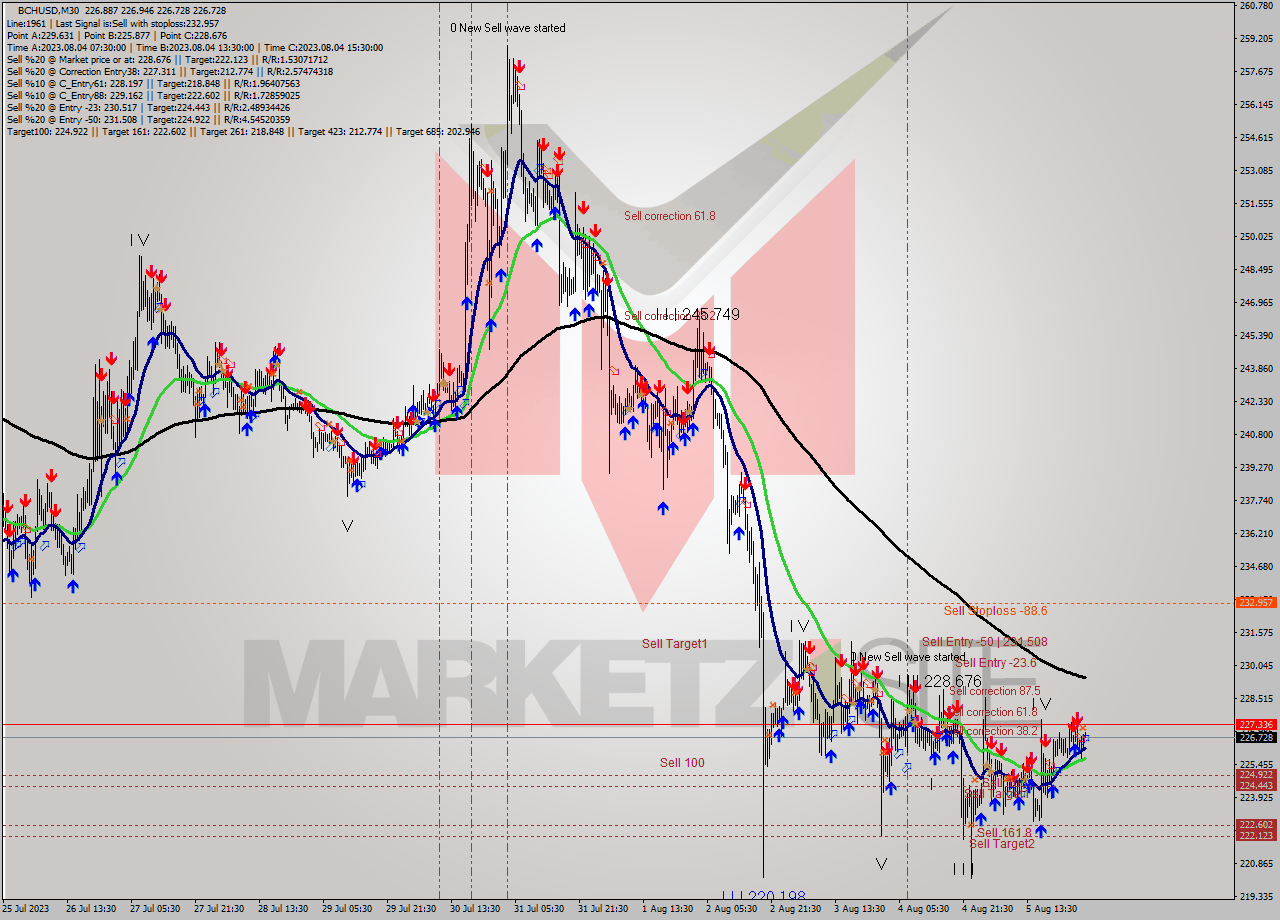Viewport: 1280px width, 920px height.
Task: Click the '31 Jul 05:30' time label
Action: 539,909
